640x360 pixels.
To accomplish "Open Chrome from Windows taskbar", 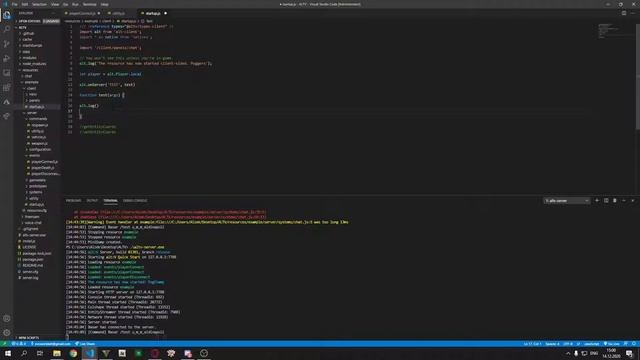I will click(x=73, y=353).
